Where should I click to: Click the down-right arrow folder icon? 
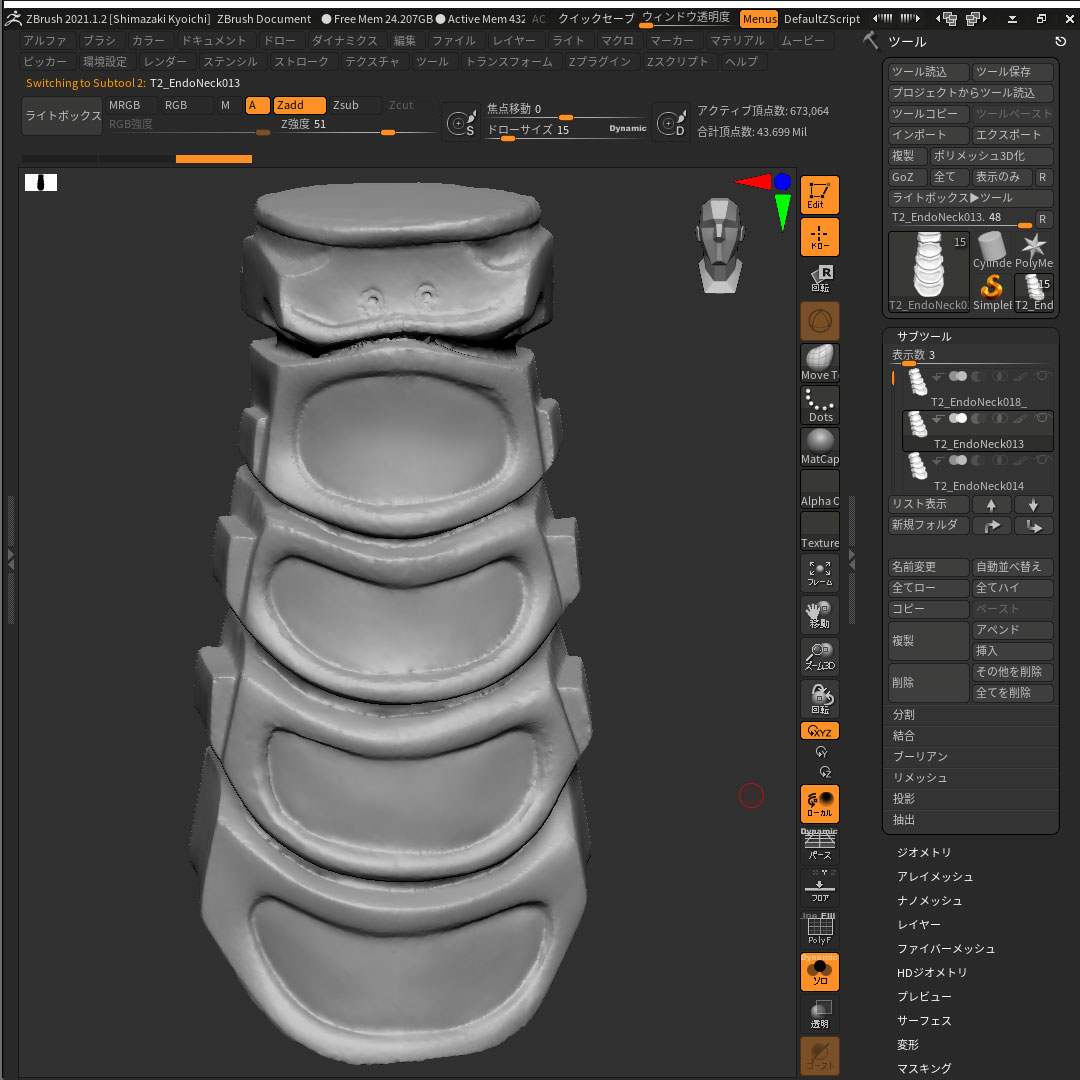coord(1032,526)
